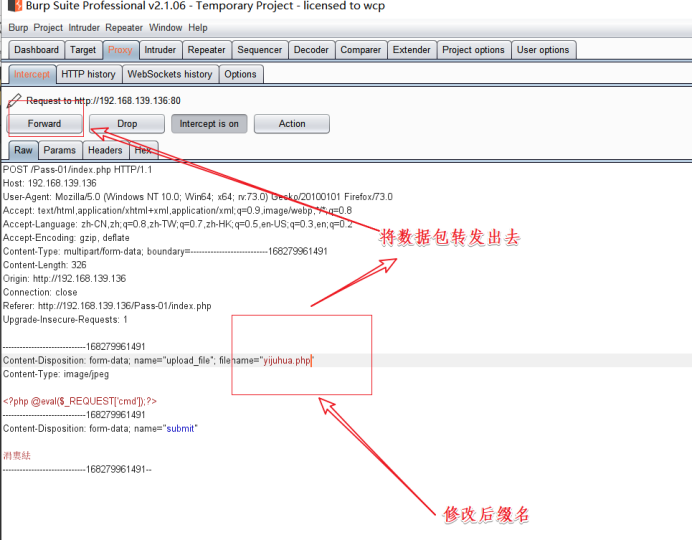Click the Referer header line
Image resolution: width=692 pixels, height=540 pixels.
point(107,306)
